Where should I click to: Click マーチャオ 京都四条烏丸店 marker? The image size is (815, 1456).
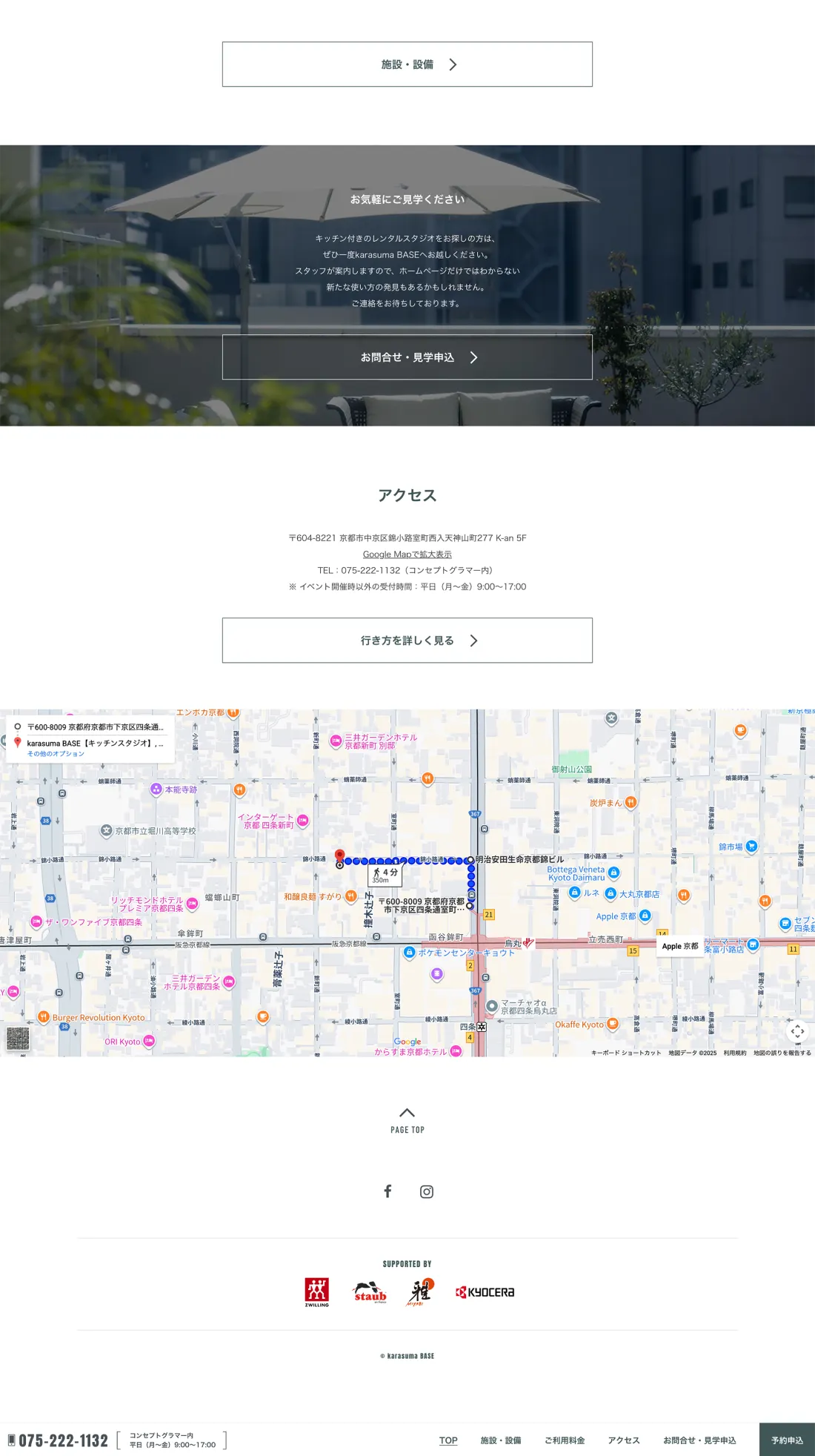pos(491,1007)
